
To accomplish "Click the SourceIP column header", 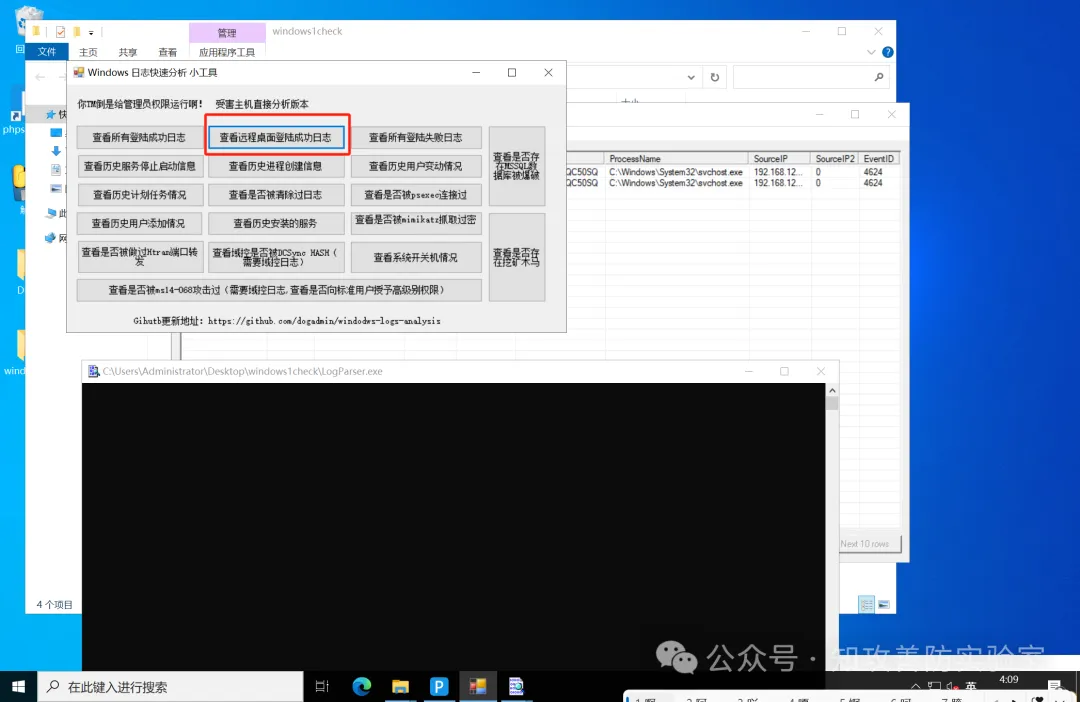I will pyautogui.click(x=780, y=158).
